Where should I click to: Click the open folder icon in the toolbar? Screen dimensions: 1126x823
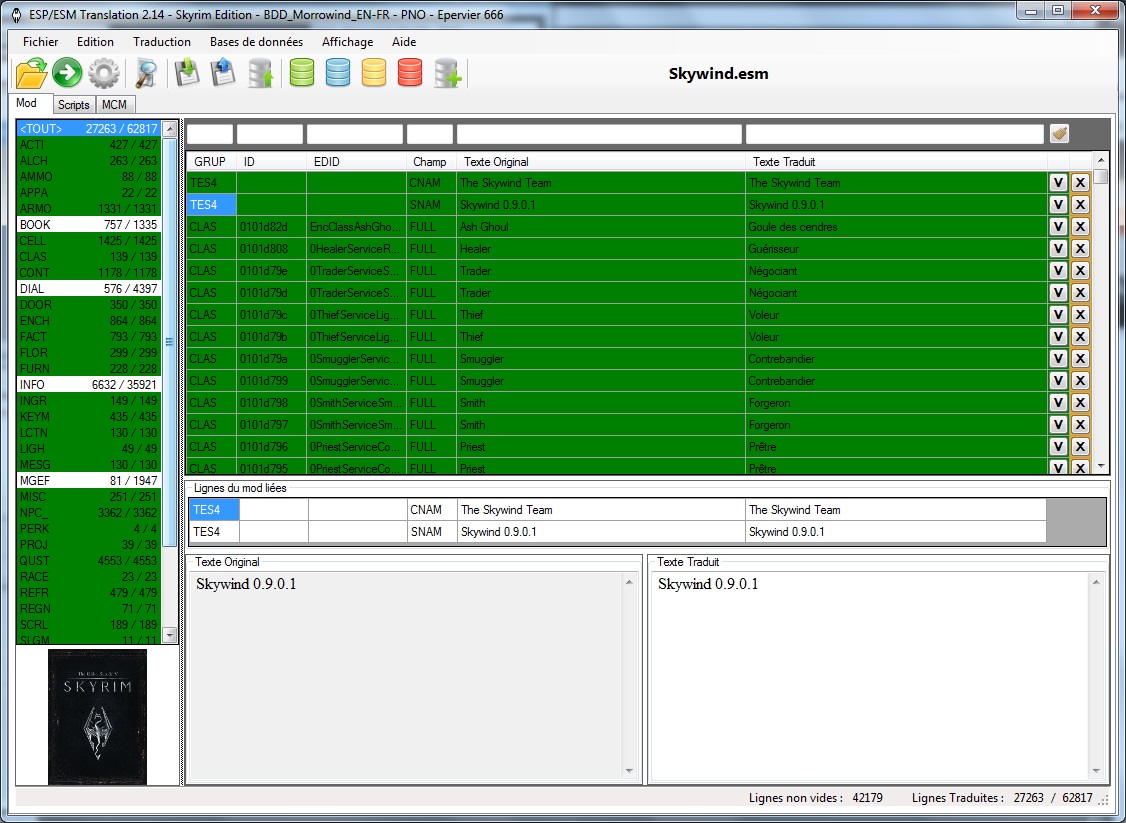coord(31,73)
